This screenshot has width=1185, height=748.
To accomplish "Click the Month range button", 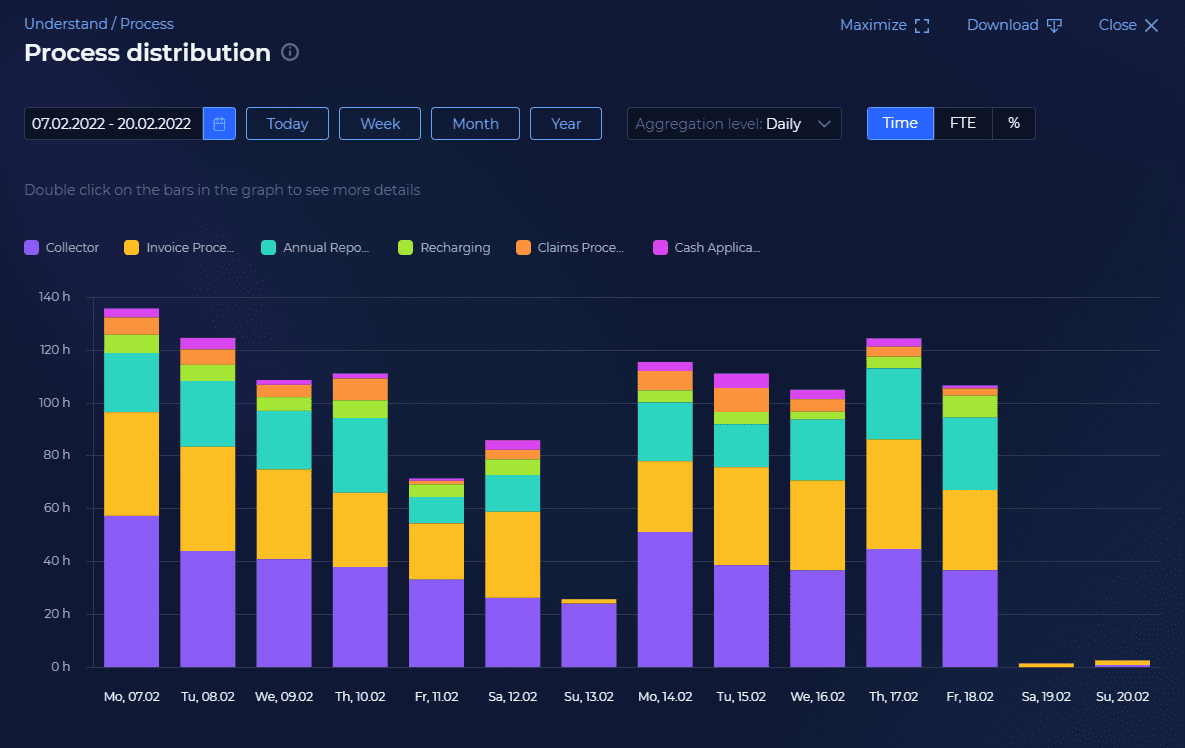I will 475,123.
